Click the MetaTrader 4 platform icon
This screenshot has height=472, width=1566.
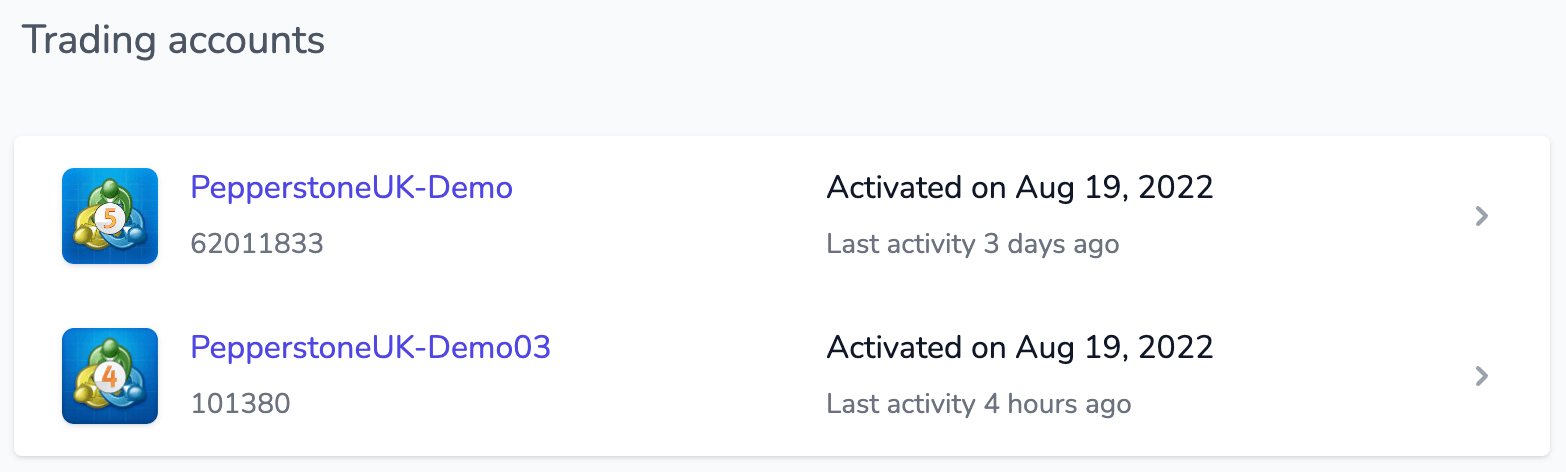(110, 376)
